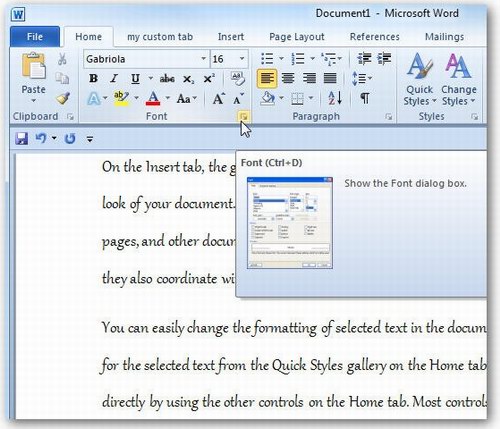
Task: Click the Grow Font icon
Action: [218, 99]
